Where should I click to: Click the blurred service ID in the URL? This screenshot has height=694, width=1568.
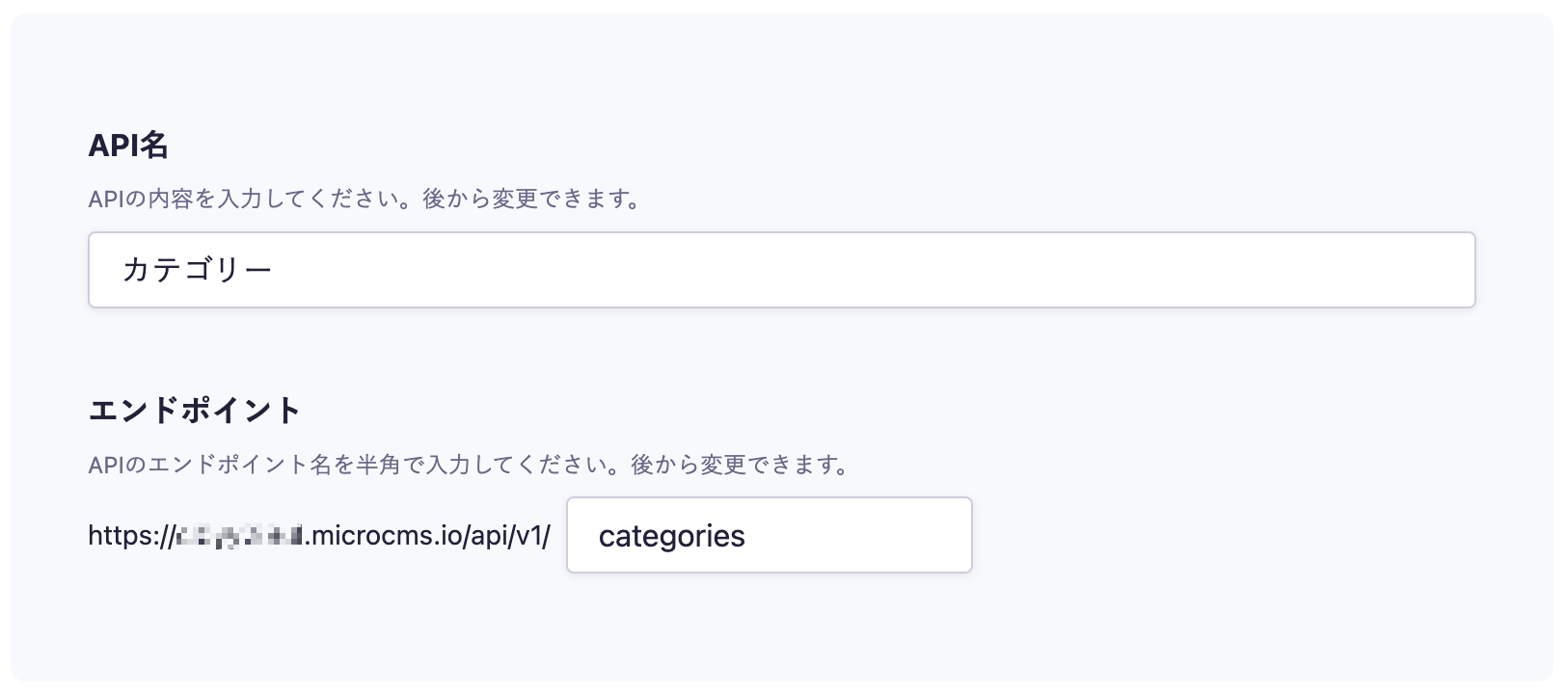[237, 536]
